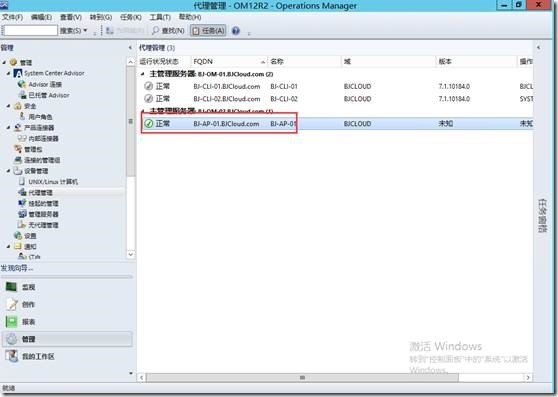
Task: Click the navigation tree scrollbar down arrow
Action: coord(131,254)
